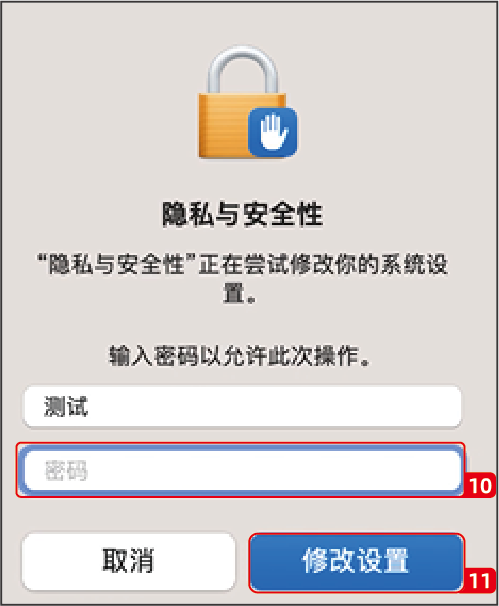The width and height of the screenshot is (499, 606).
Task: Focus the 密码 password input field
Action: pos(243,470)
